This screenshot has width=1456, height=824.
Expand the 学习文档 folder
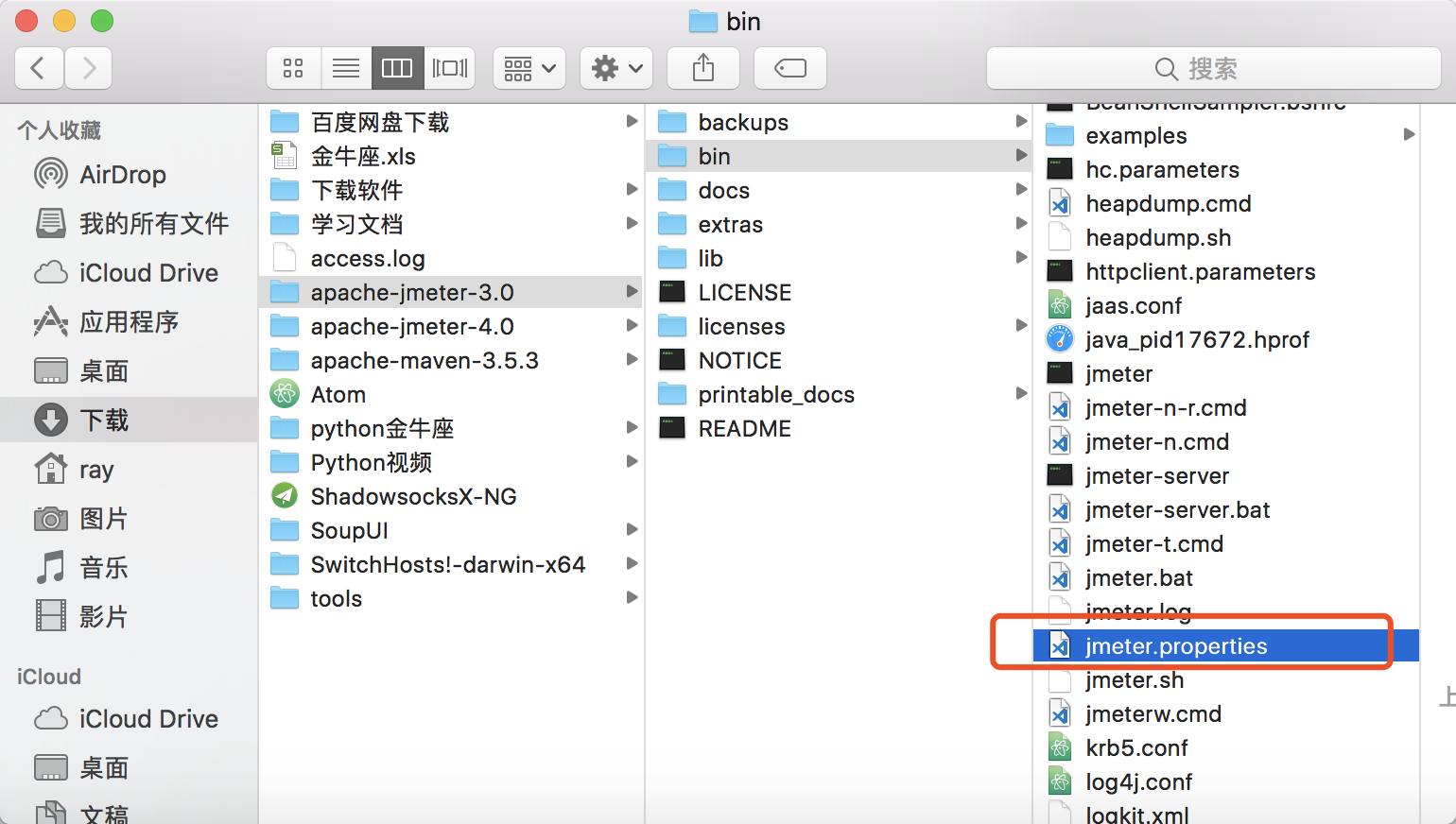[632, 223]
